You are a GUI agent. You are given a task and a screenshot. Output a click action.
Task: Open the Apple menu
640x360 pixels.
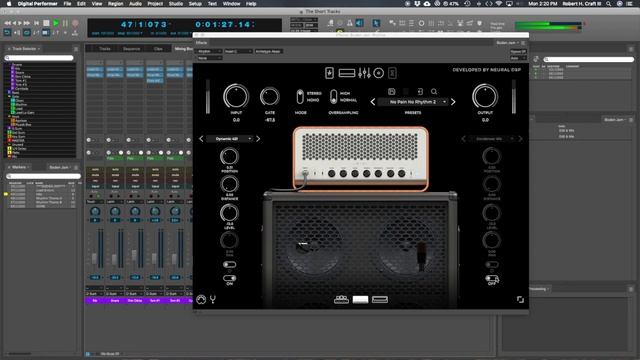pos(9,4)
